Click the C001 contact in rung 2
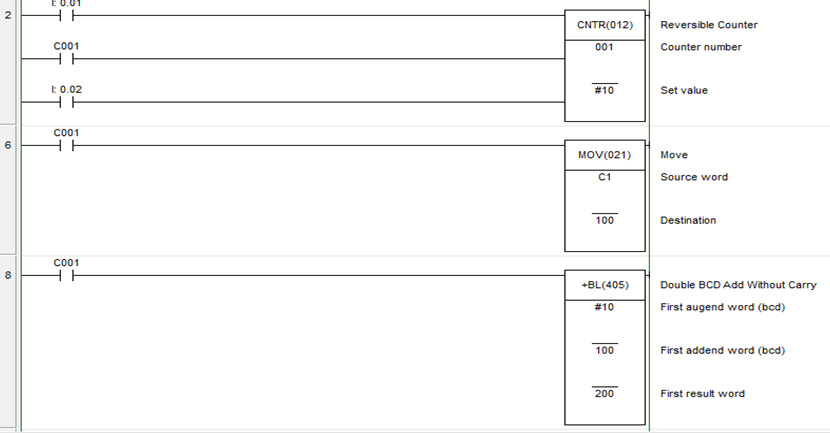Screen dimensions: 830x433 tap(68, 59)
